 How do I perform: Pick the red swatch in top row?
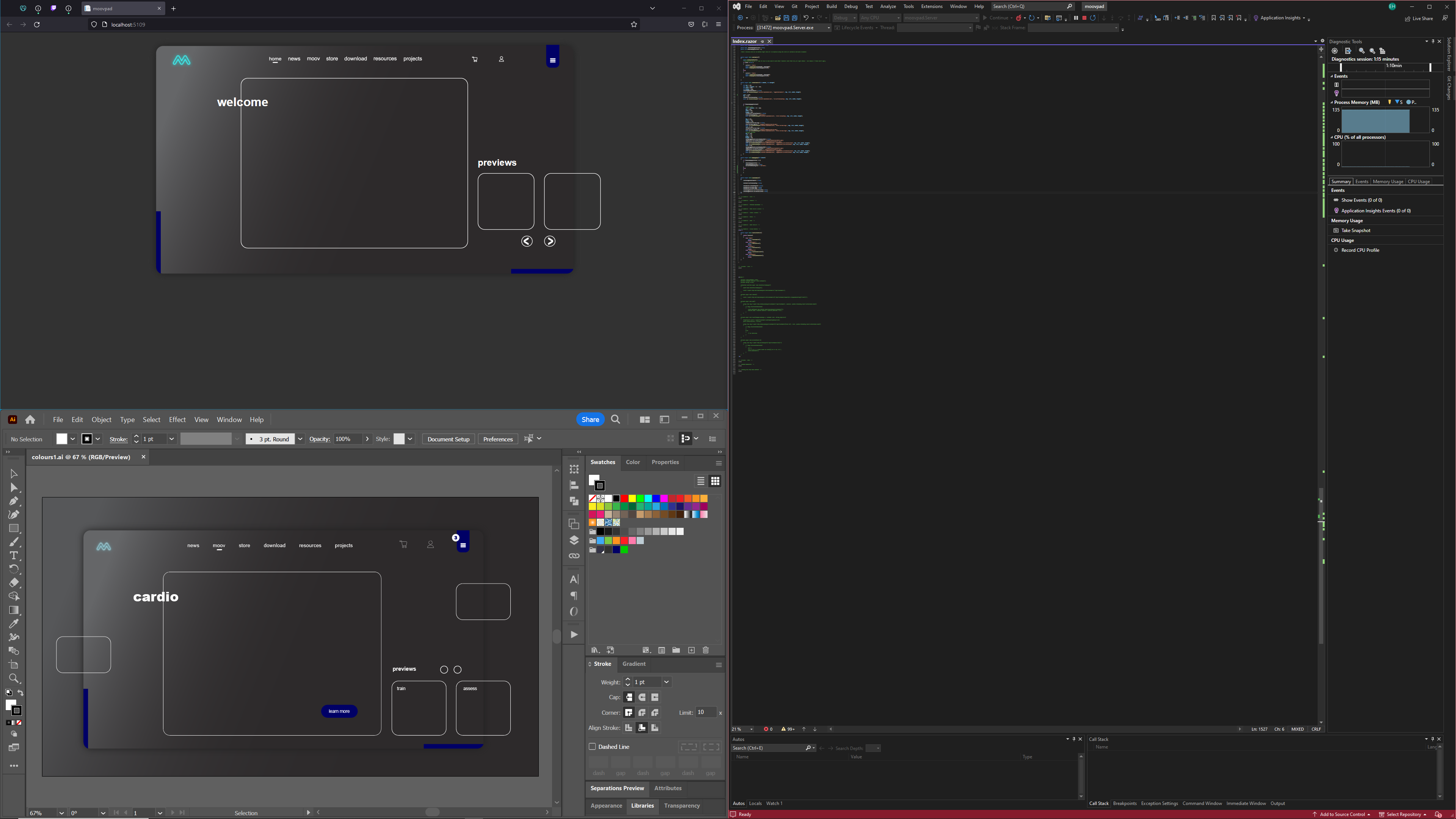tap(624, 499)
